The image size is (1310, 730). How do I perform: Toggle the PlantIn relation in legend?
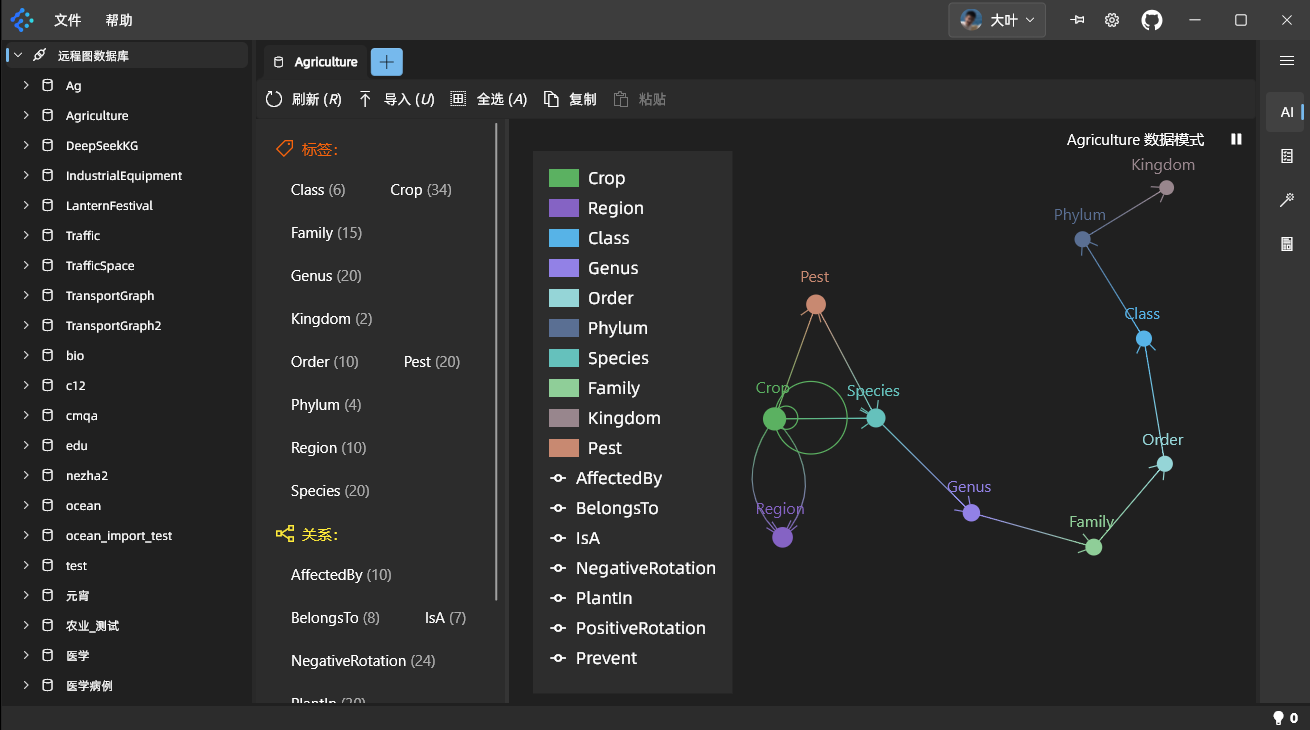coord(592,598)
